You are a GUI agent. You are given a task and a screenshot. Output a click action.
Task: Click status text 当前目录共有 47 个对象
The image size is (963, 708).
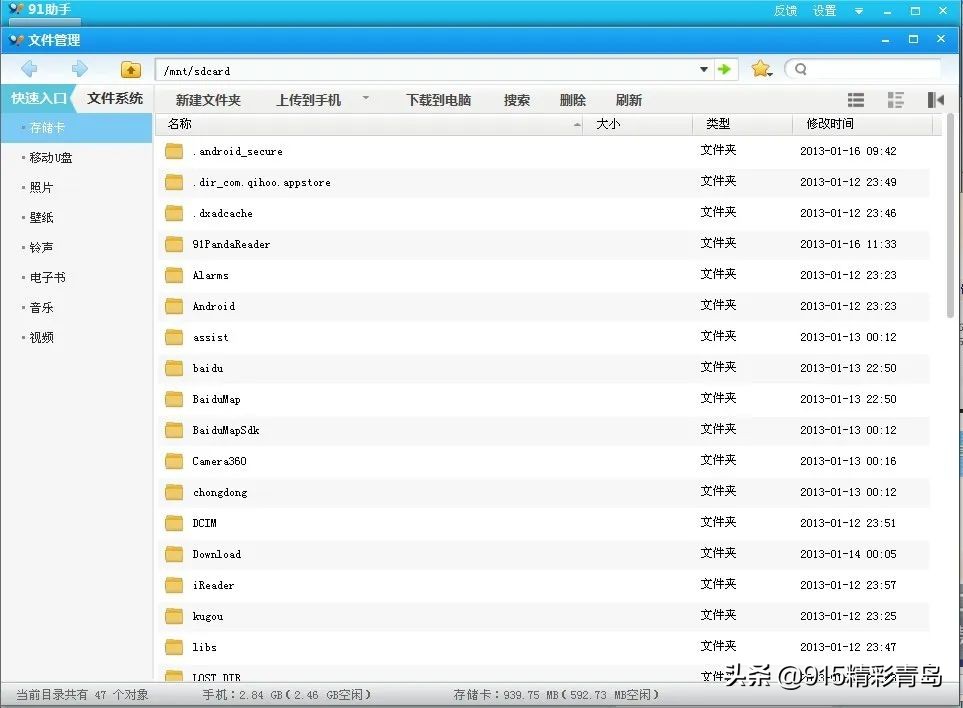pos(82,694)
